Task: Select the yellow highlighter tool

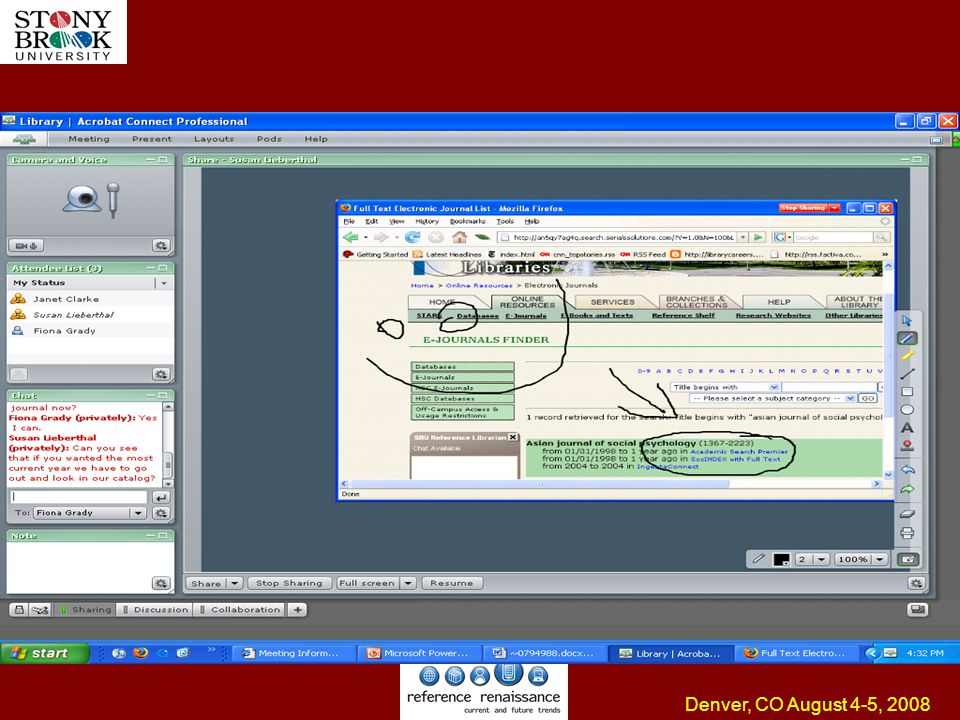Action: point(907,355)
